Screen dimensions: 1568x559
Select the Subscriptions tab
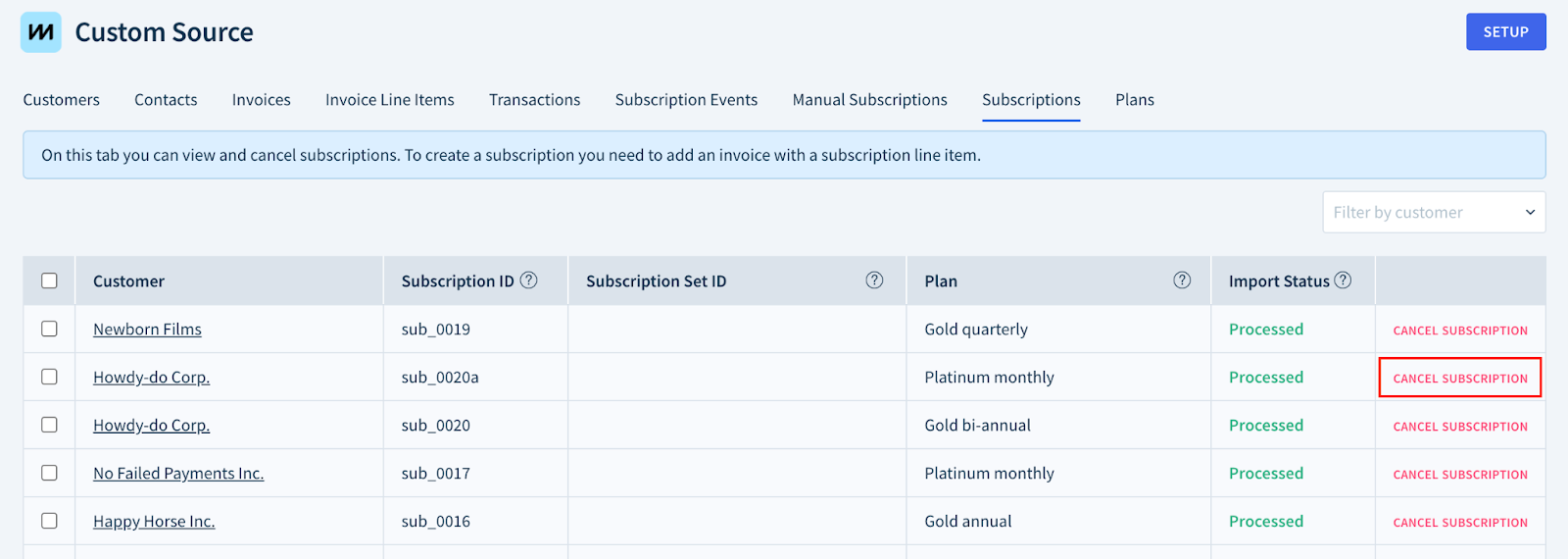[1031, 100]
